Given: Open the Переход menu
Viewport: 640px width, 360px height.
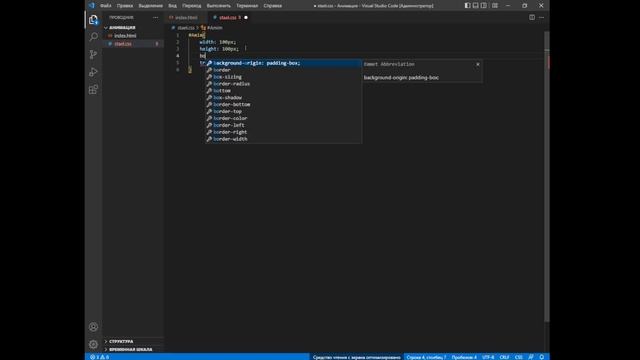Looking at the screenshot, I should [191, 6].
